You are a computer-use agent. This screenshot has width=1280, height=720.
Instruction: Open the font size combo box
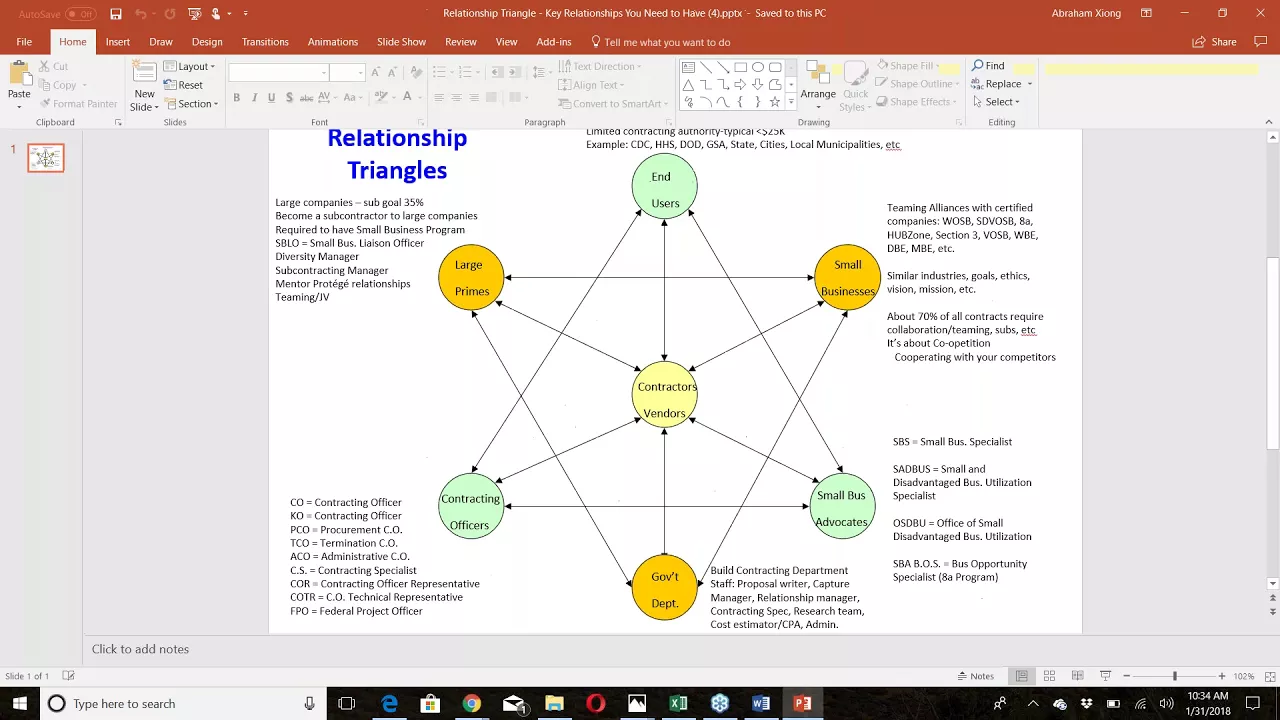pyautogui.click(x=346, y=72)
